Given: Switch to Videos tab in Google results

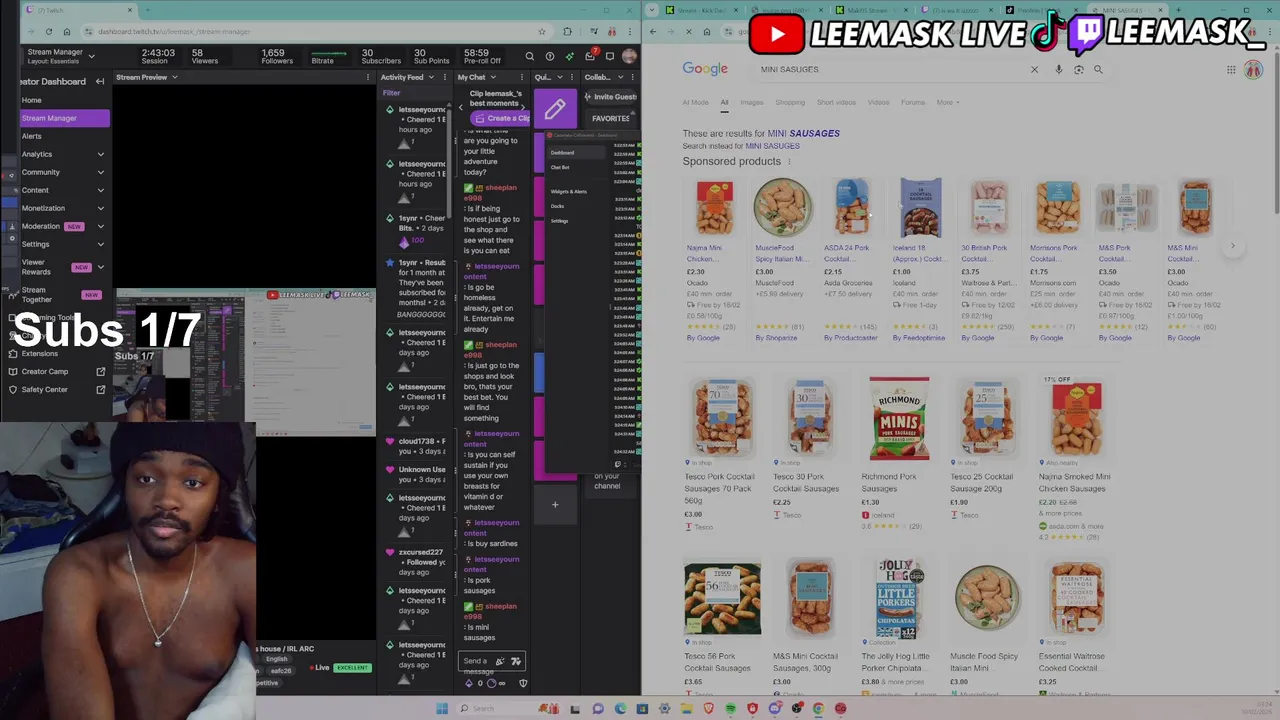Looking at the screenshot, I should point(878,102).
